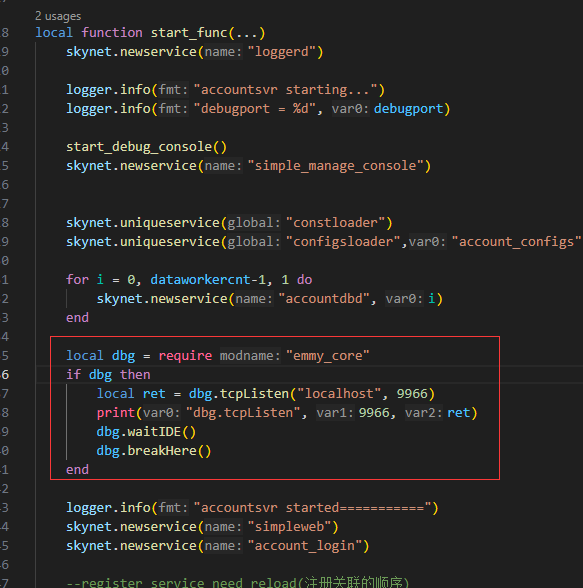Click the "account_login" string literal
Screen dimensions: 583x588
pyautogui.click(x=304, y=546)
